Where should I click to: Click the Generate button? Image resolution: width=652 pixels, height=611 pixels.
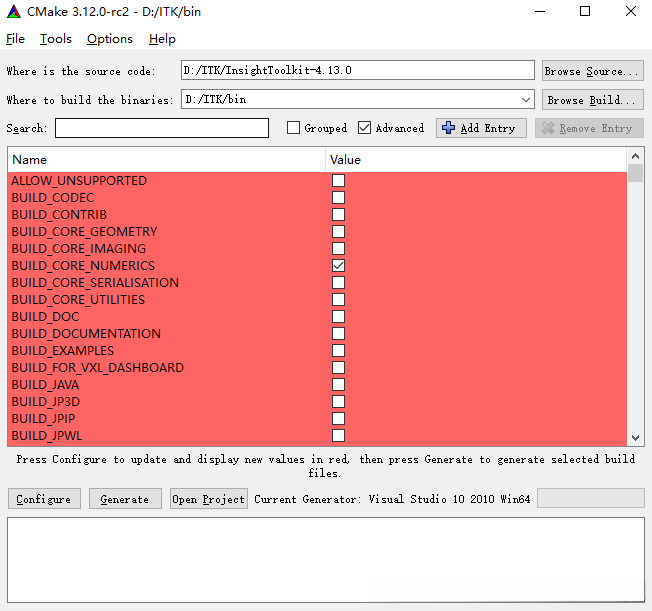coord(125,499)
